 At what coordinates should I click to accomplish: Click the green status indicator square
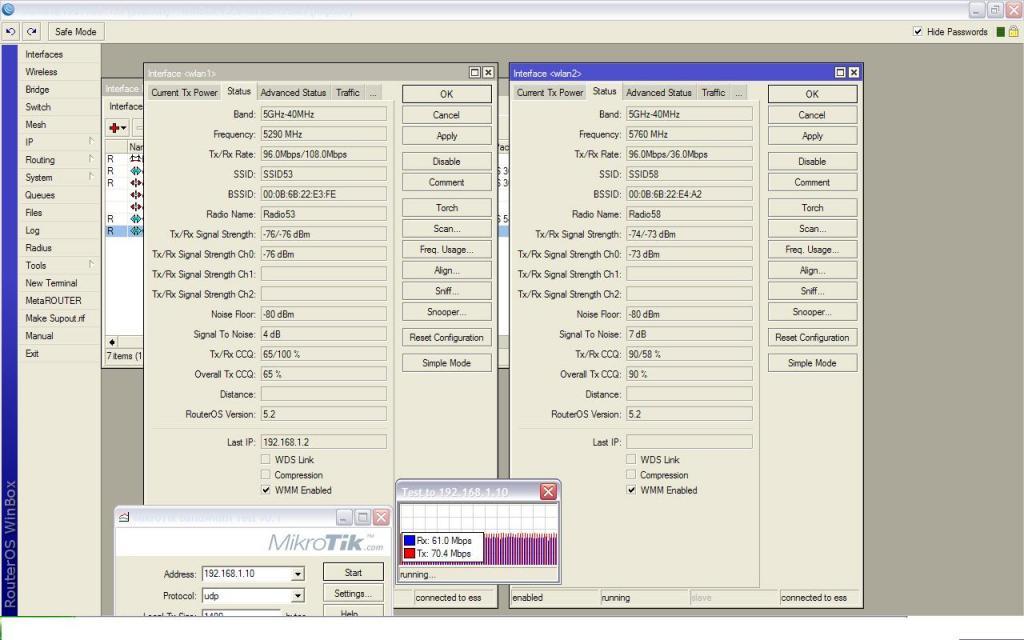coord(1000,32)
